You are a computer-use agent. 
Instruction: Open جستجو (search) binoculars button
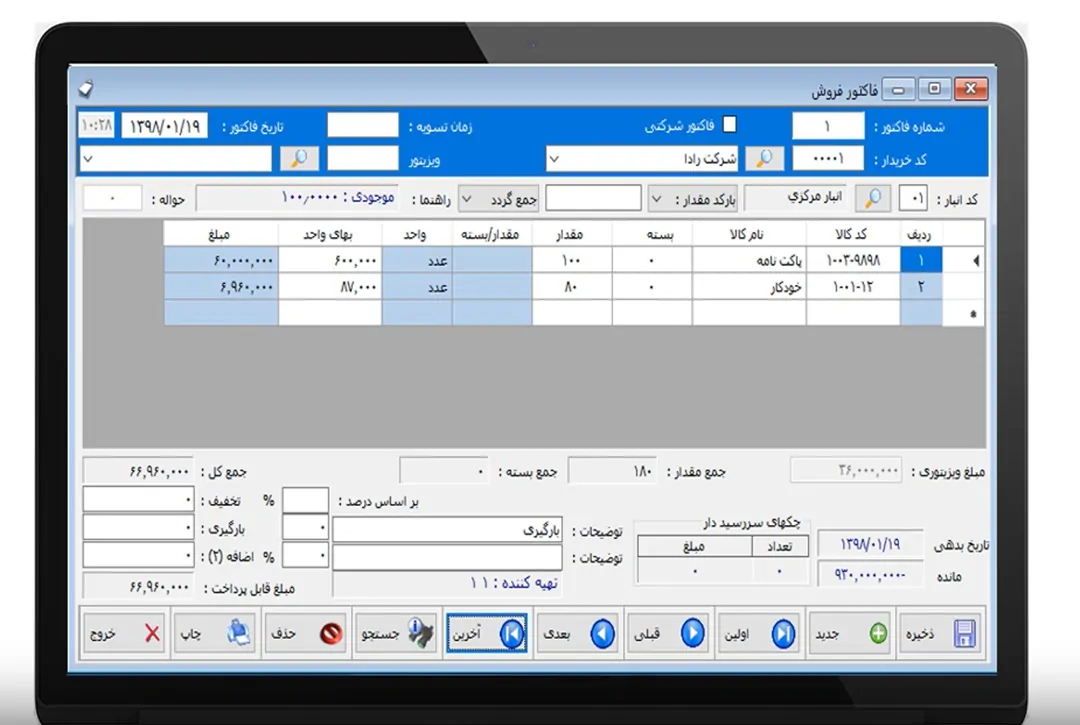pyautogui.click(x=396, y=633)
